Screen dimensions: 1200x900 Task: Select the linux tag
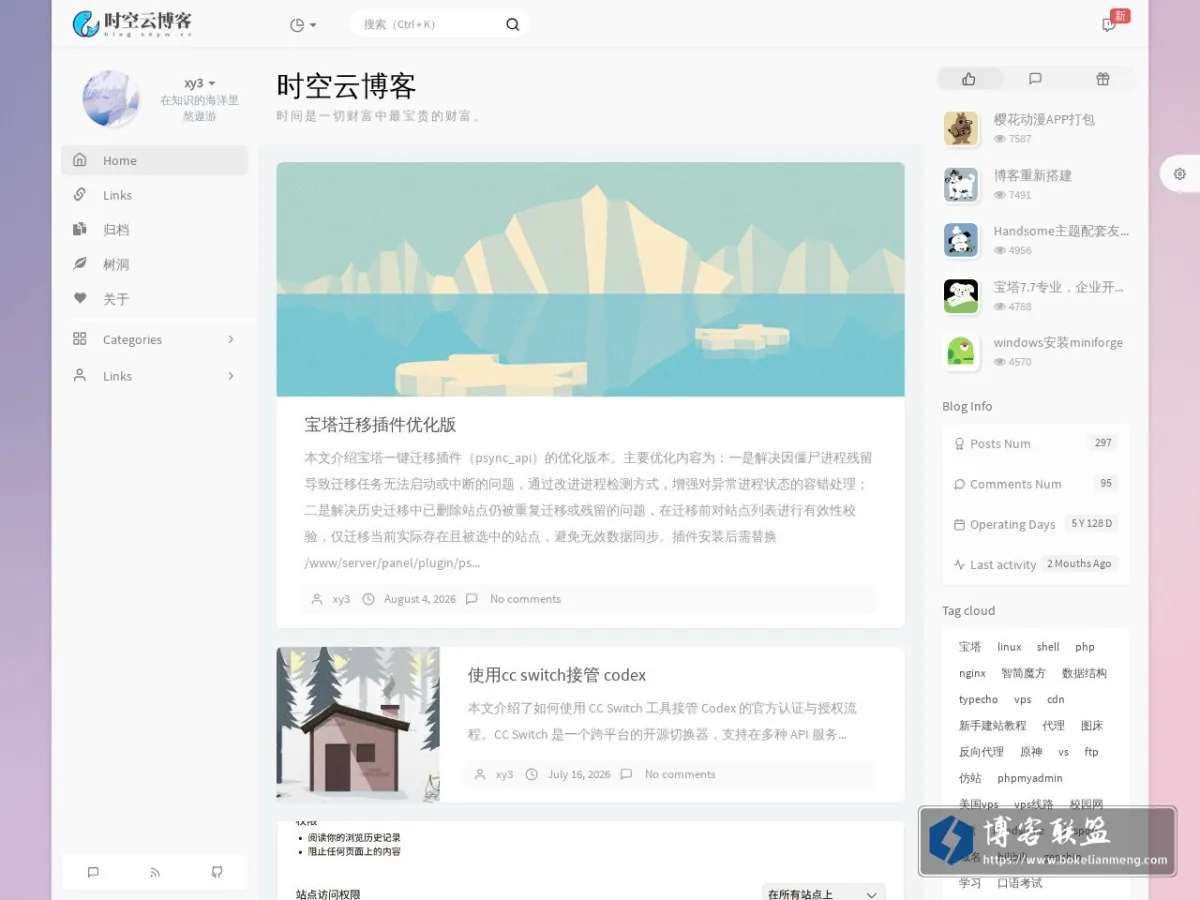1009,647
